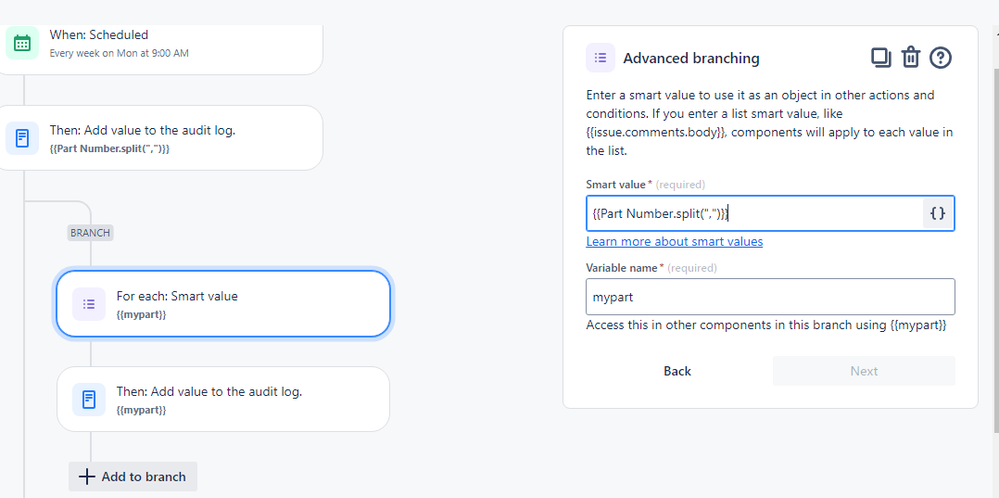
Task: Click the first audit log document icon
Action: [22, 138]
